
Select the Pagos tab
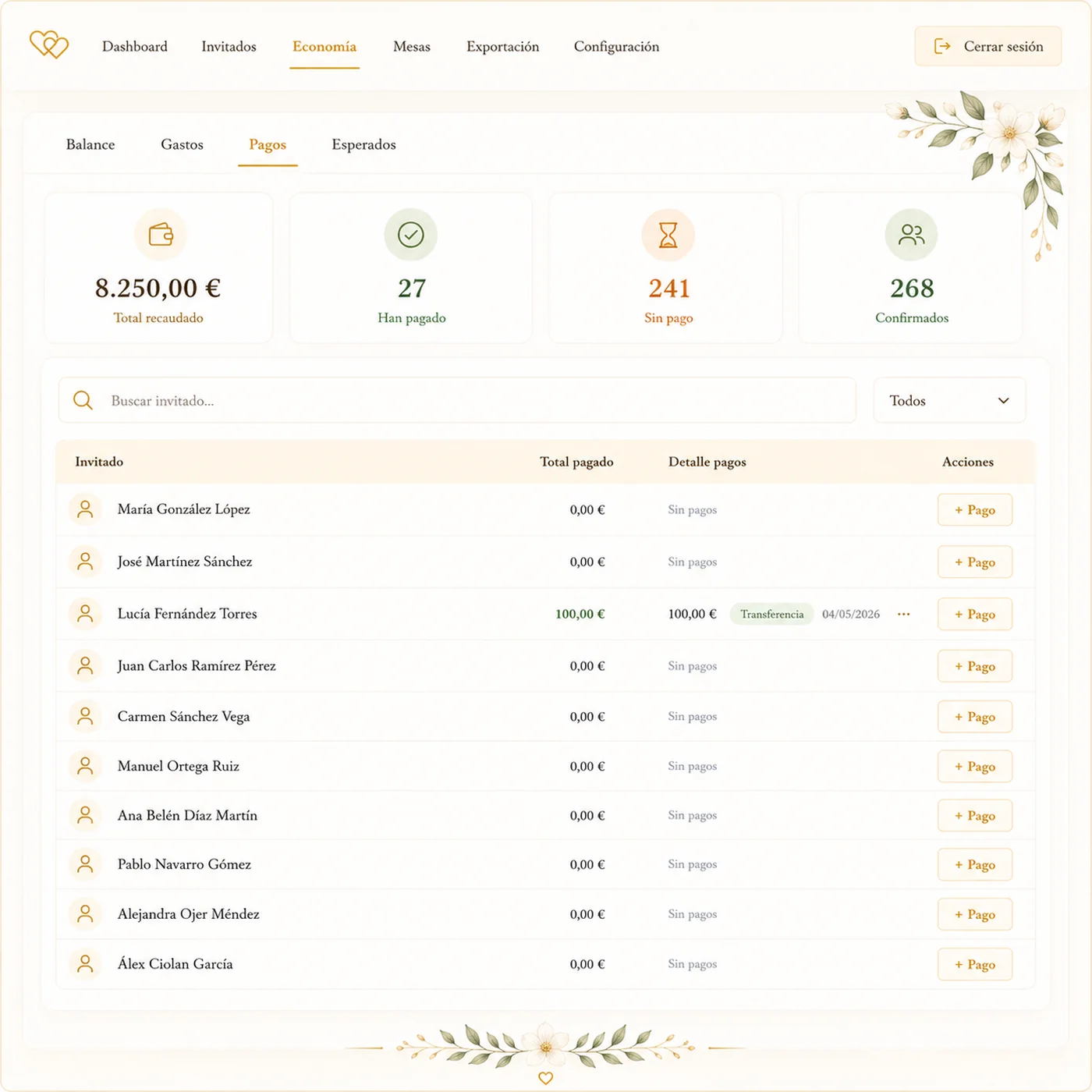[x=268, y=145]
